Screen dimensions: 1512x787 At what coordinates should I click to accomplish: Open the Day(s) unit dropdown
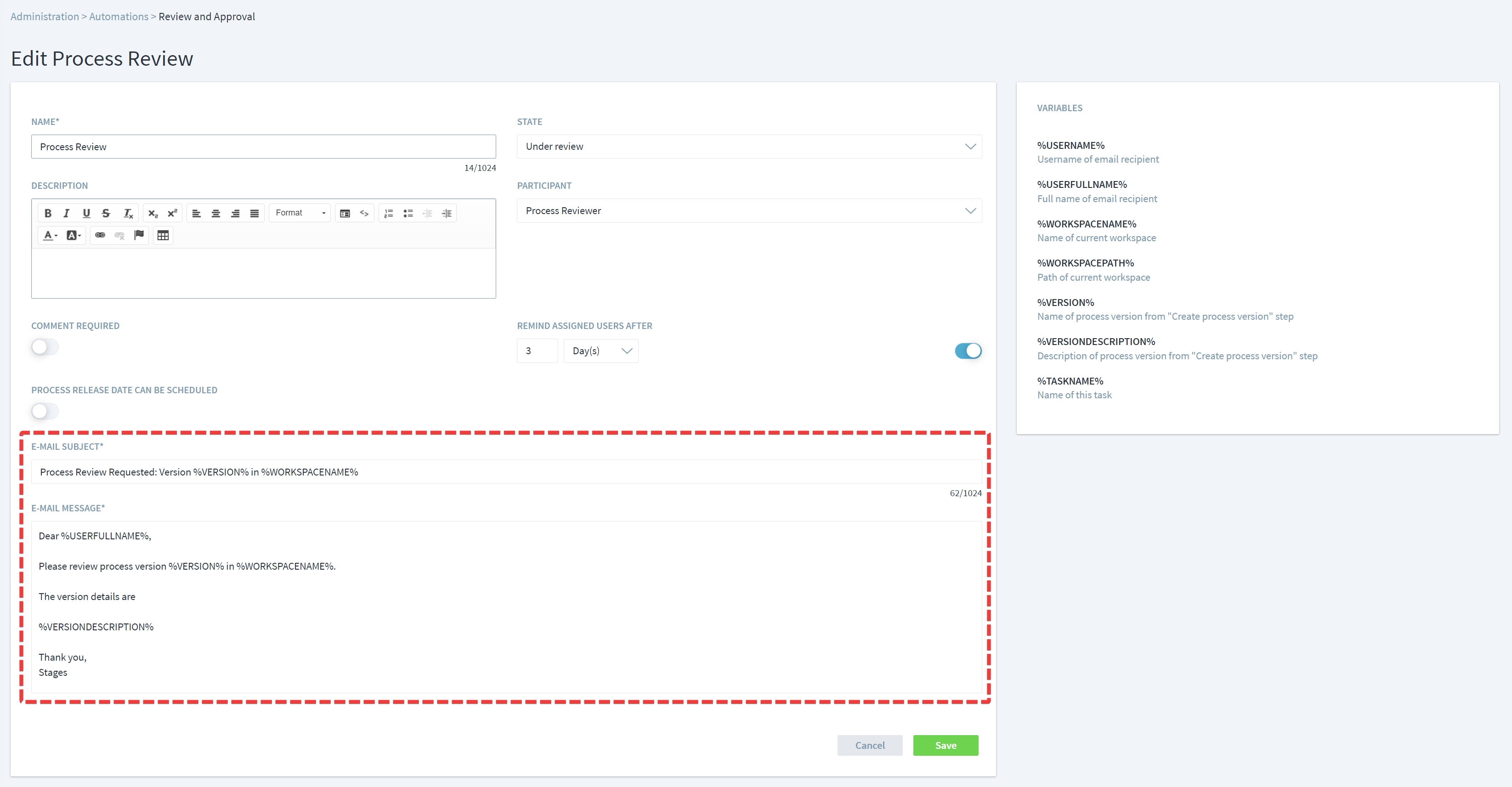tap(600, 351)
